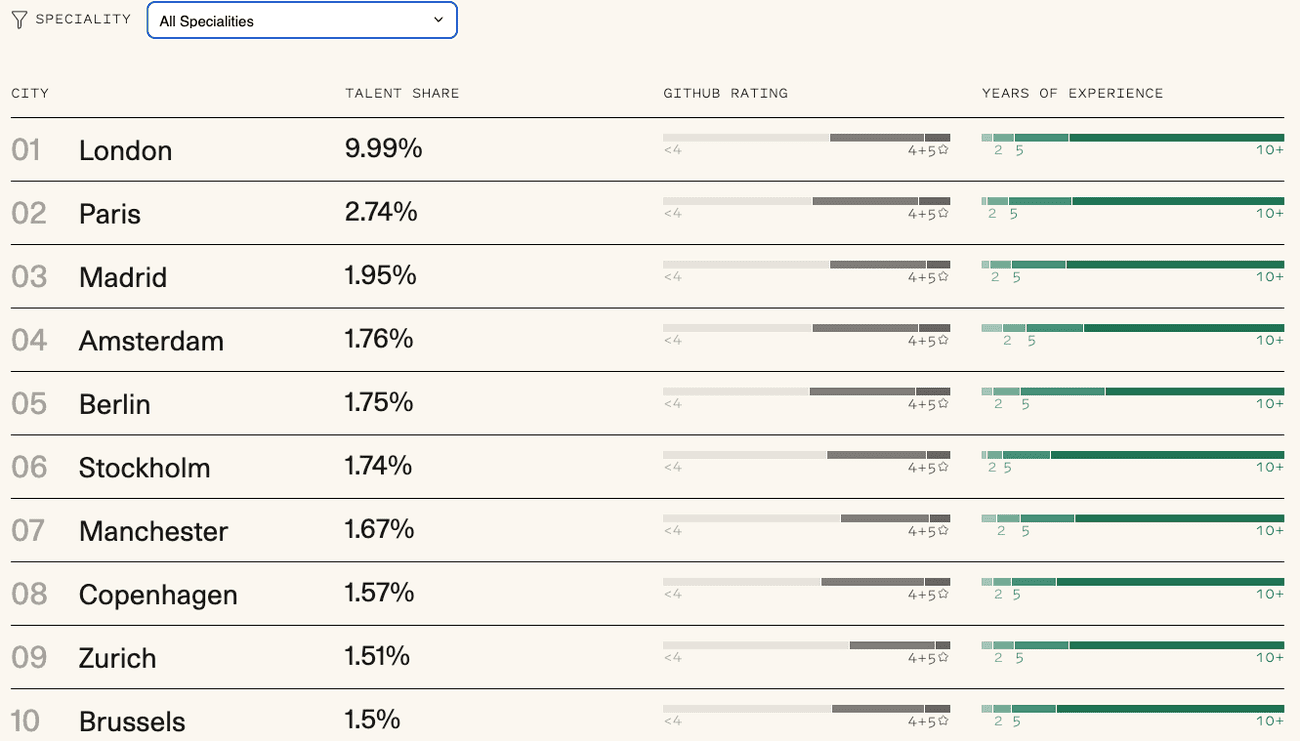
Task: Select the Brussels city name
Action: pyautogui.click(x=132, y=722)
